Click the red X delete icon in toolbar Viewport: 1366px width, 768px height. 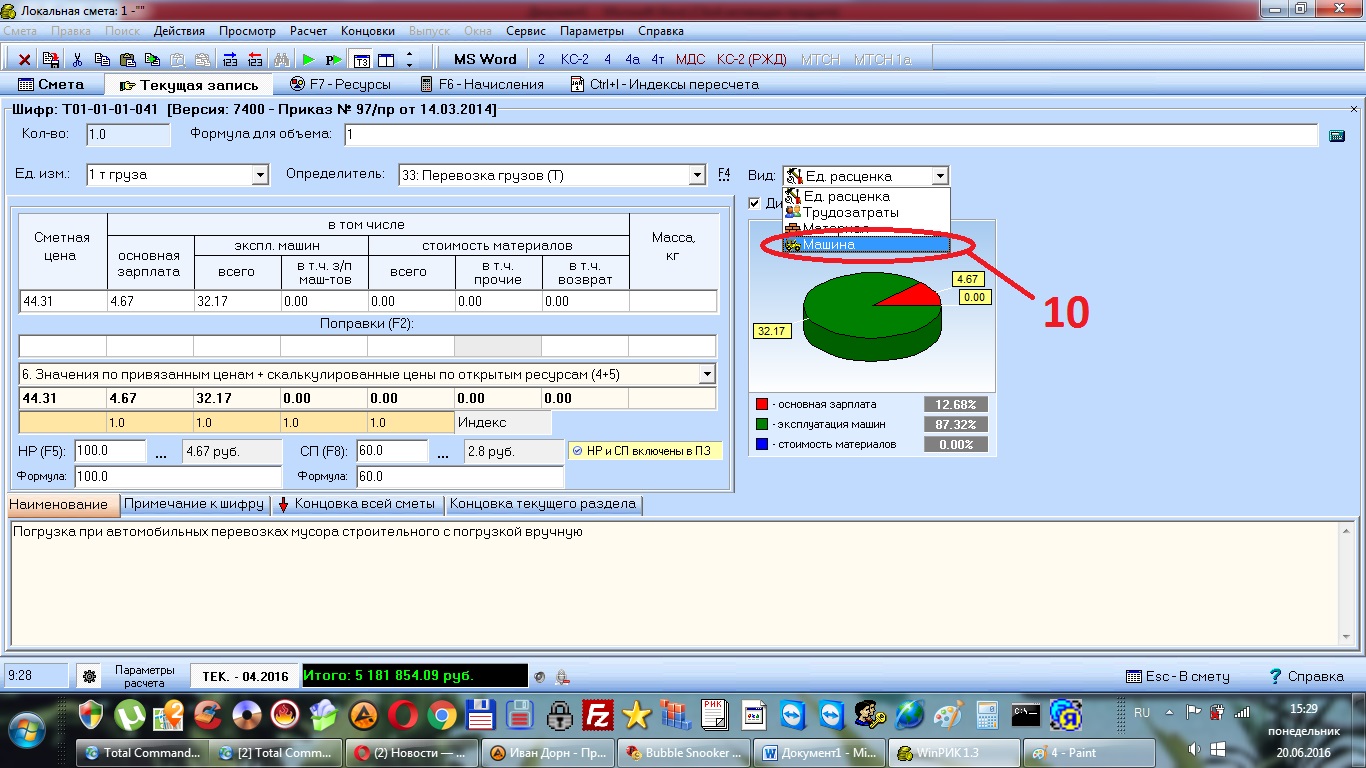(25, 60)
